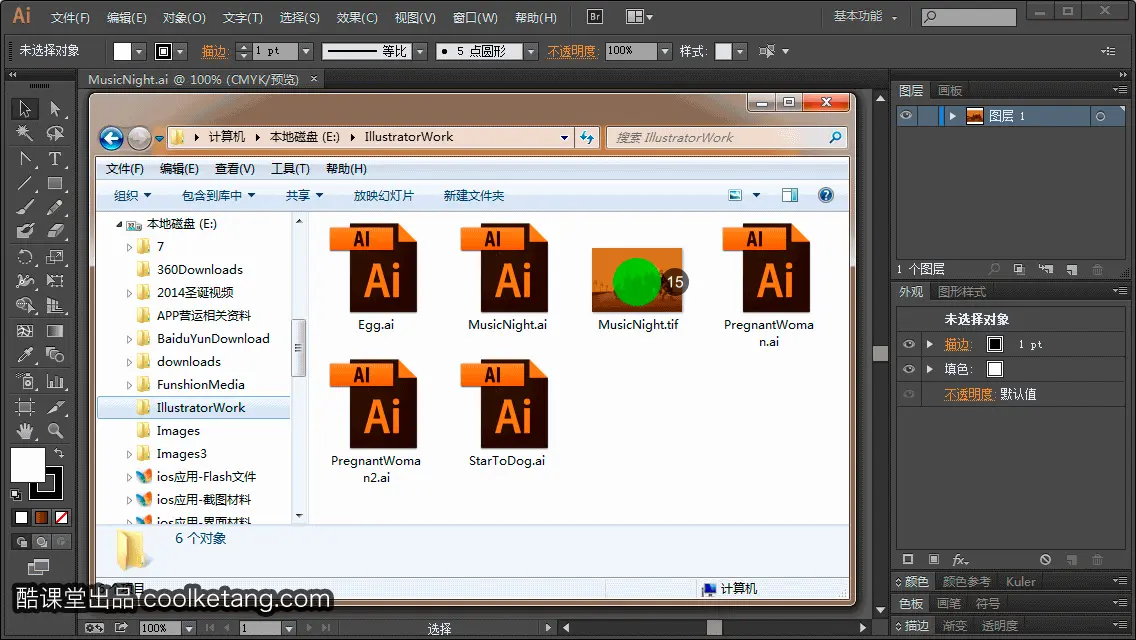Image resolution: width=1136 pixels, height=640 pixels.
Task: Click the Explorer help icon
Action: 825,195
